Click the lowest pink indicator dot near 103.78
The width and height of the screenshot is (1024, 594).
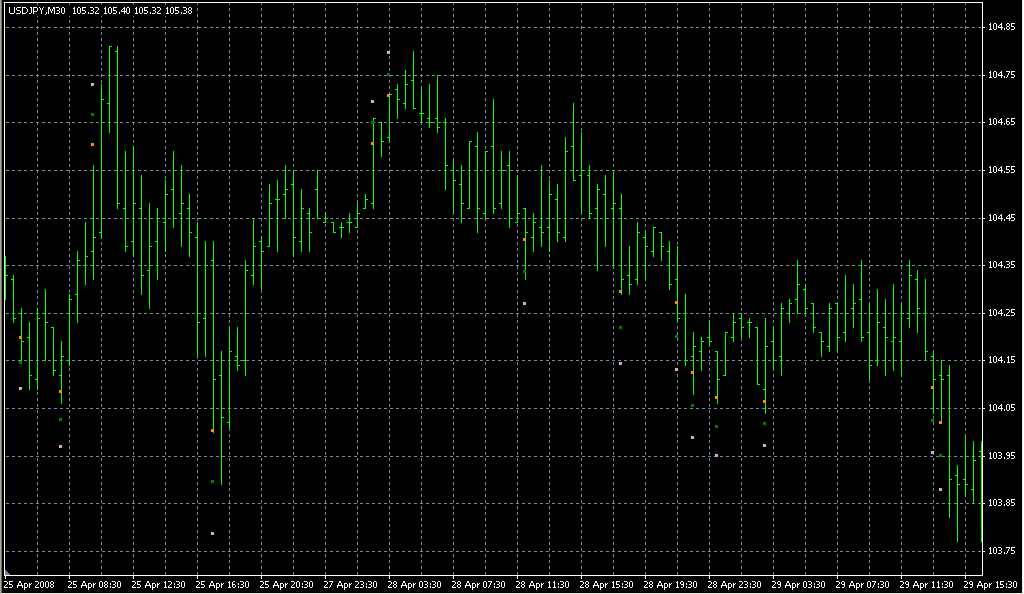tap(213, 534)
